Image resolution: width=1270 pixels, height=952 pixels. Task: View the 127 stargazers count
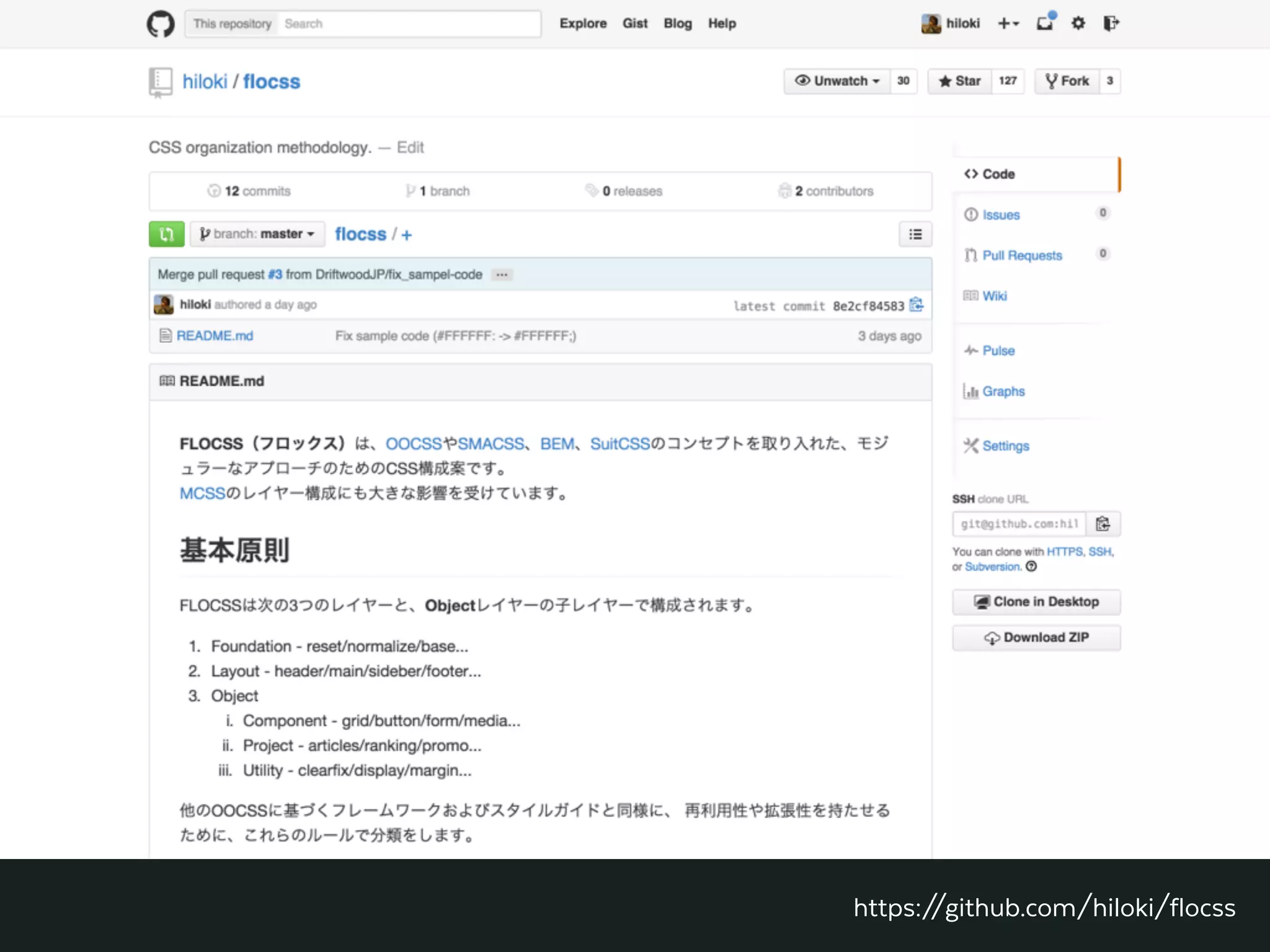tap(1008, 81)
